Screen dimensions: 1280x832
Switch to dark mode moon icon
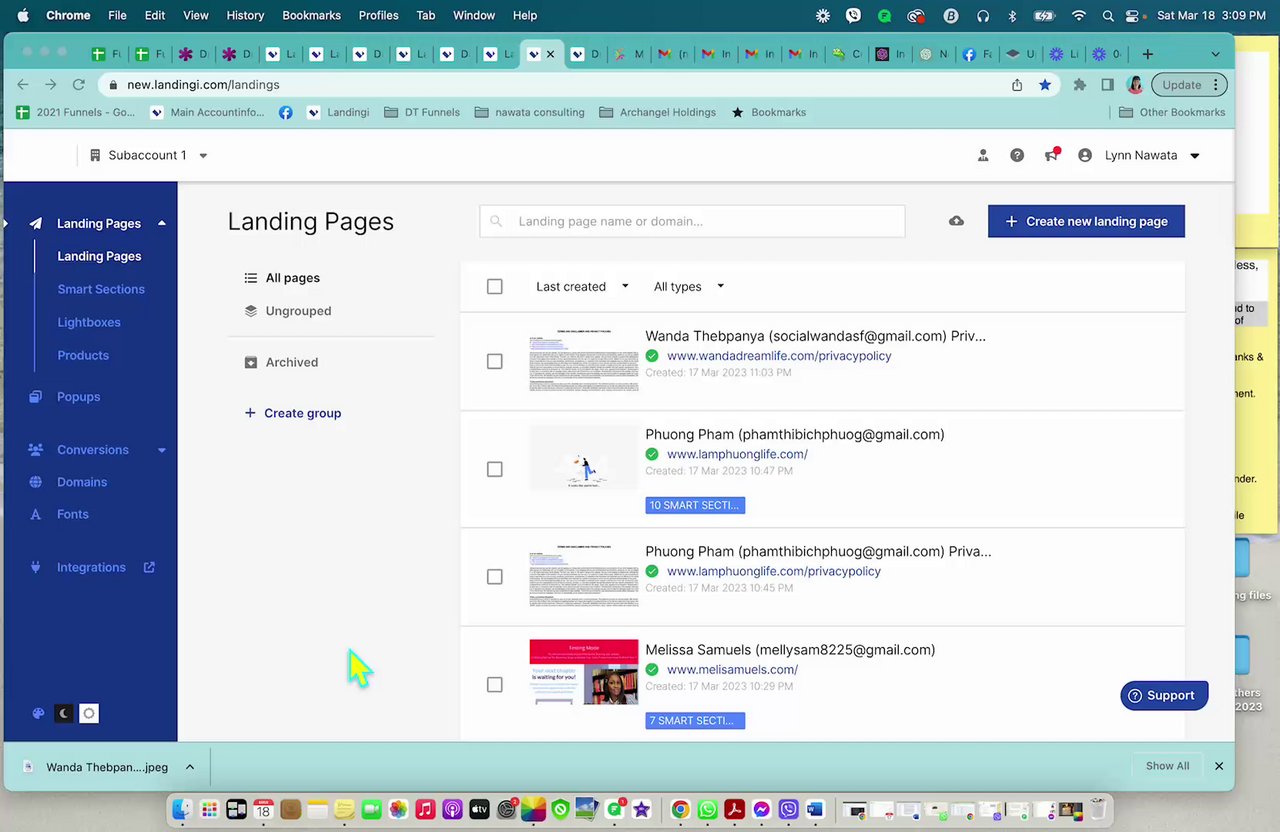tap(64, 713)
